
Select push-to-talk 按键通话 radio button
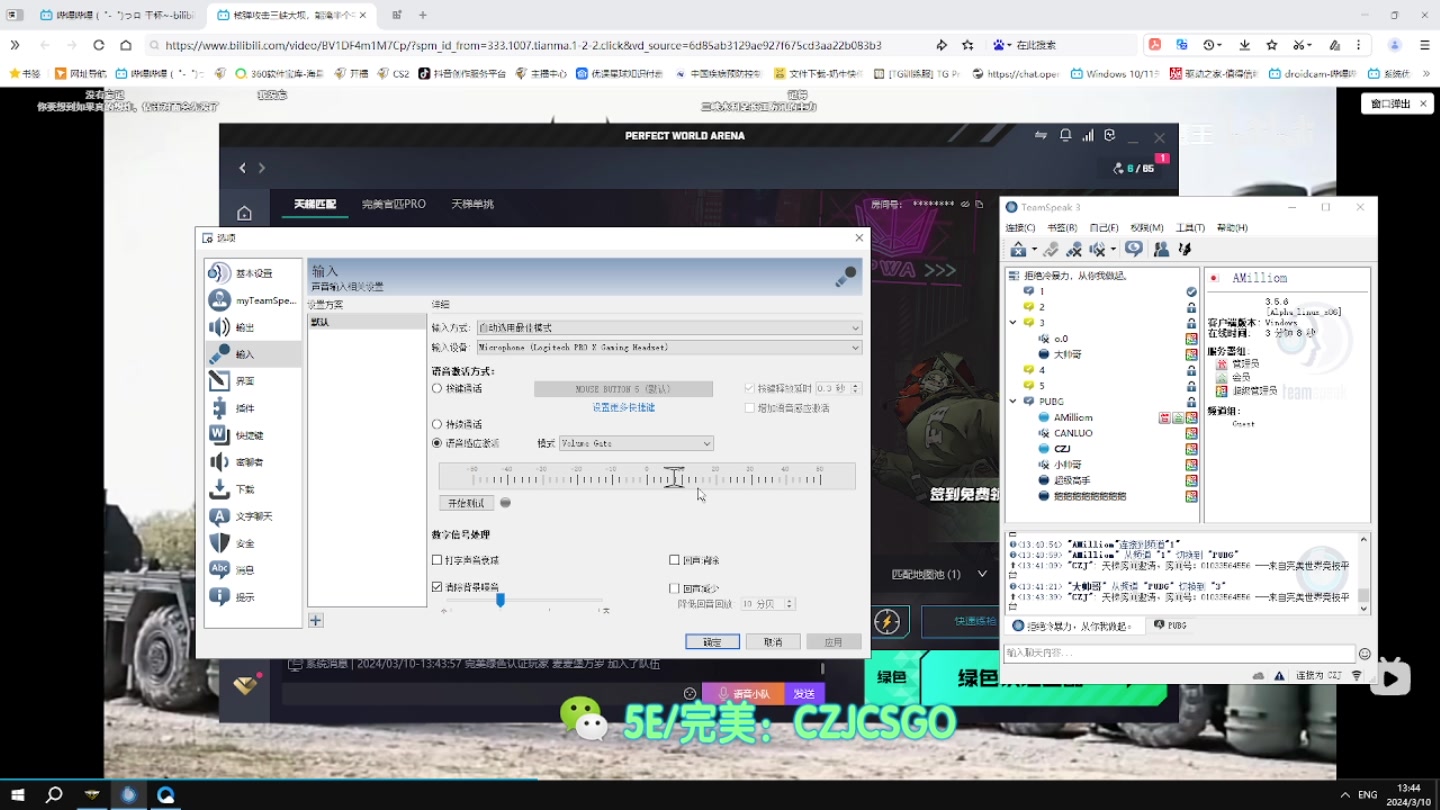coord(437,389)
